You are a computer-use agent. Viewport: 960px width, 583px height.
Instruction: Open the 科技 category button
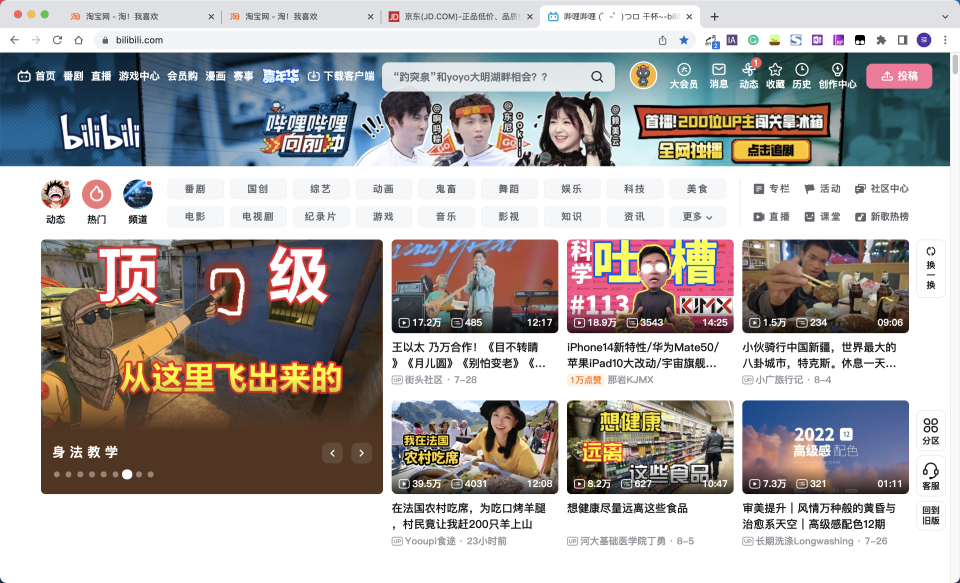point(635,189)
